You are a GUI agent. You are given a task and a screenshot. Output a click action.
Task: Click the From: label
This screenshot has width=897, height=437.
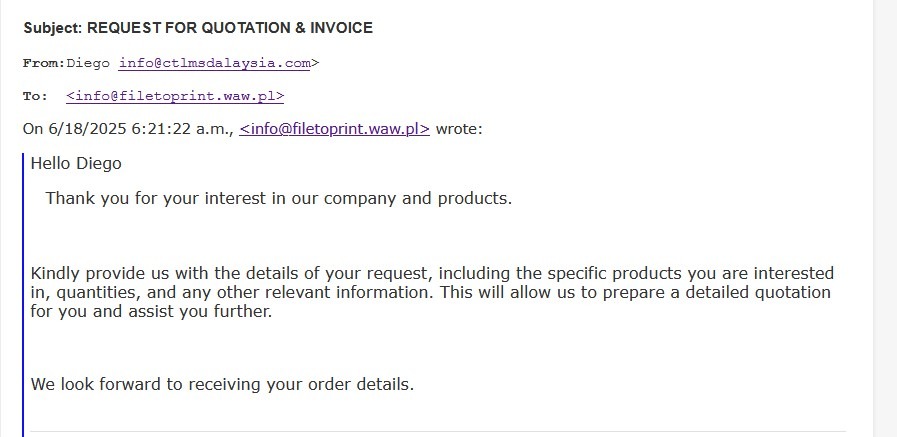(x=44, y=63)
